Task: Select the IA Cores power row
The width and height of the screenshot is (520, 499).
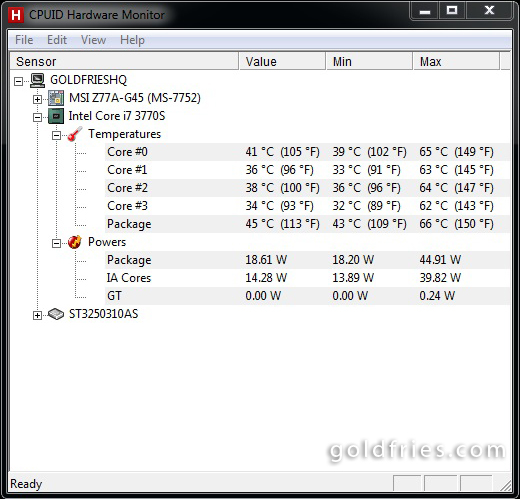Action: (x=307, y=278)
